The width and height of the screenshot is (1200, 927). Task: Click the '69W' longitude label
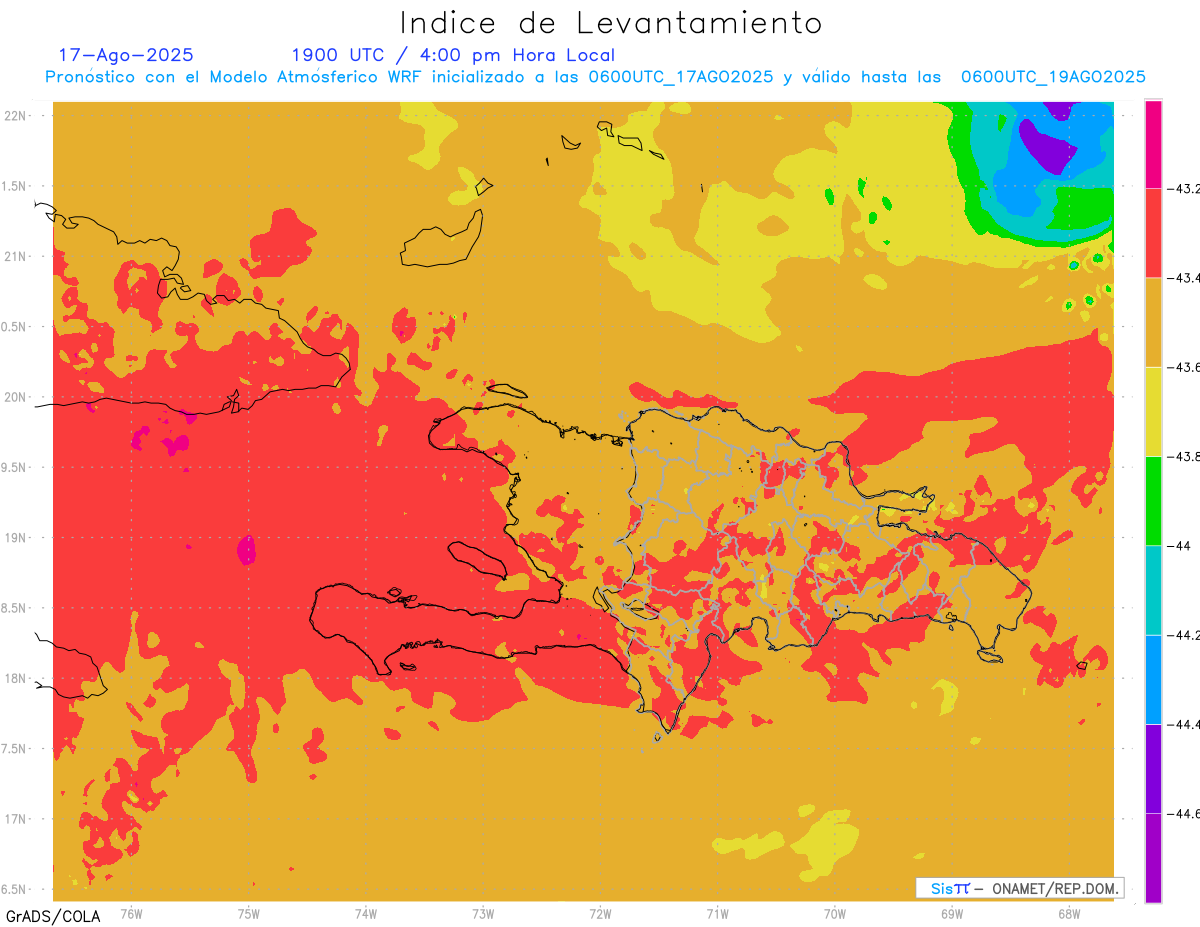[x=952, y=913]
